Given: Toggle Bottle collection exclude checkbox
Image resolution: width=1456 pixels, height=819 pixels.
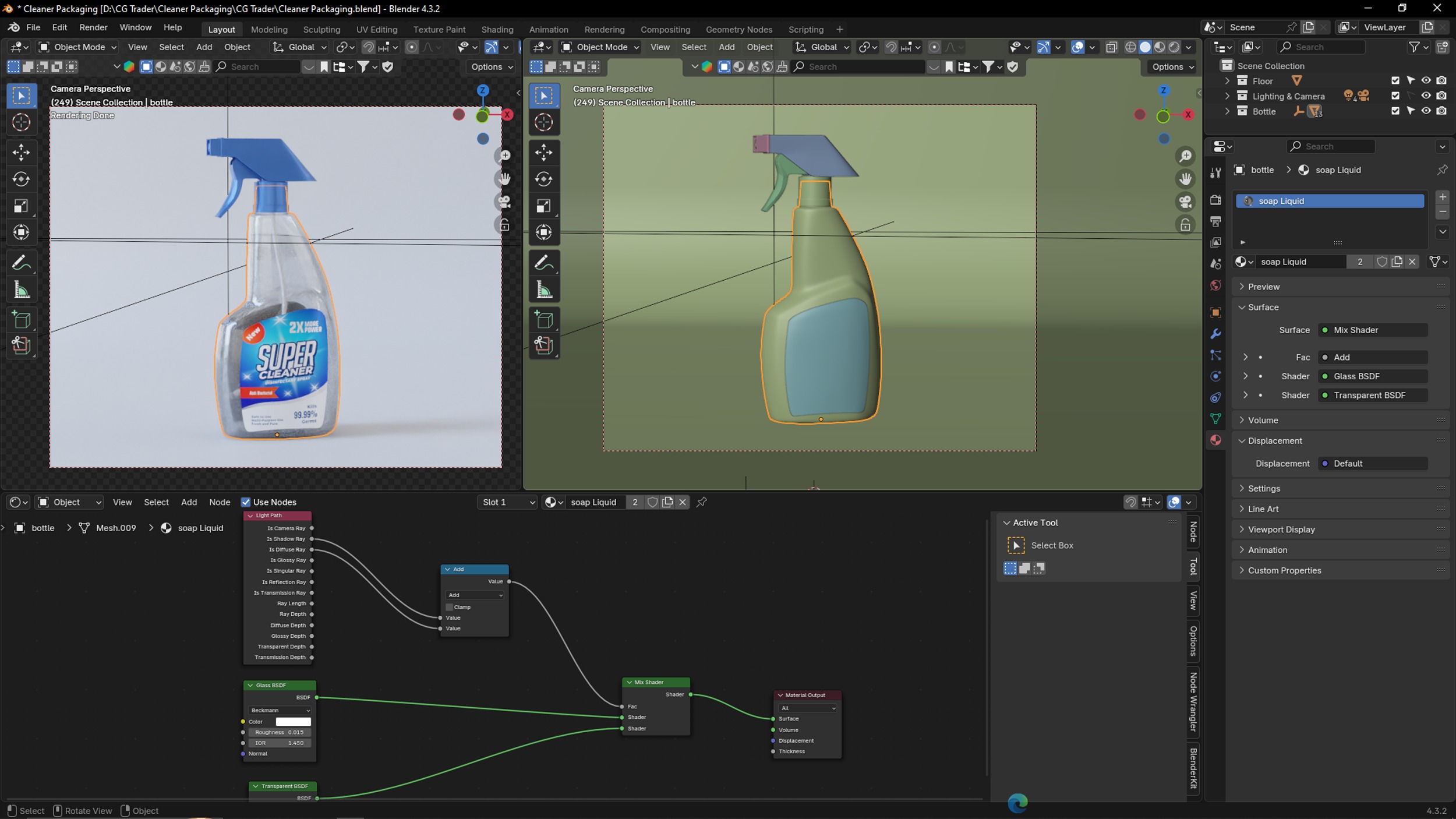Looking at the screenshot, I should 1395,111.
